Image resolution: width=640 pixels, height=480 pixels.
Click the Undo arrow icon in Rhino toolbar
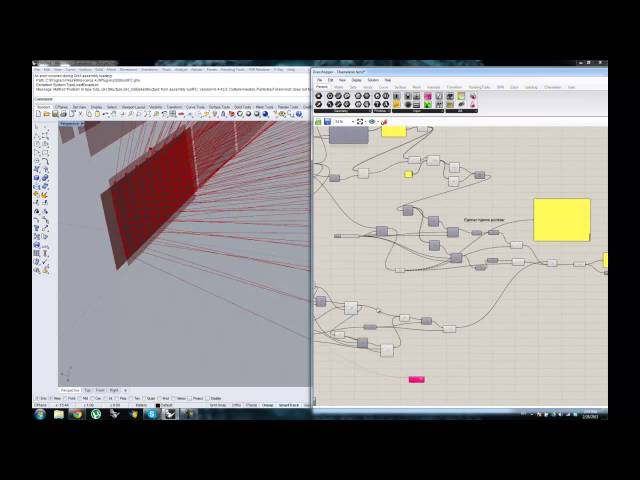[105, 114]
